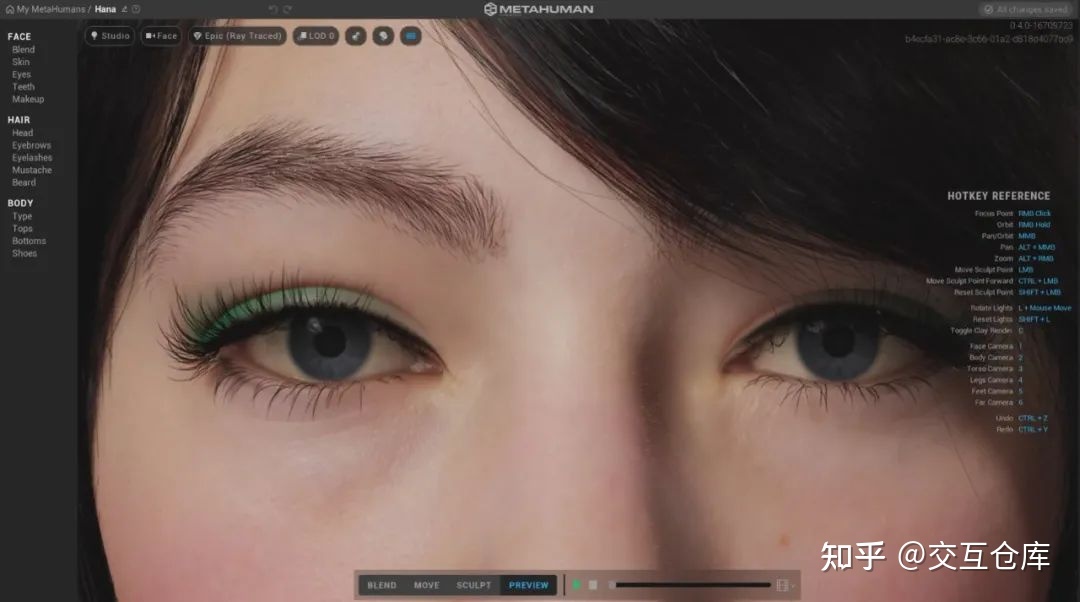Click the HAIR section heading

coord(19,120)
